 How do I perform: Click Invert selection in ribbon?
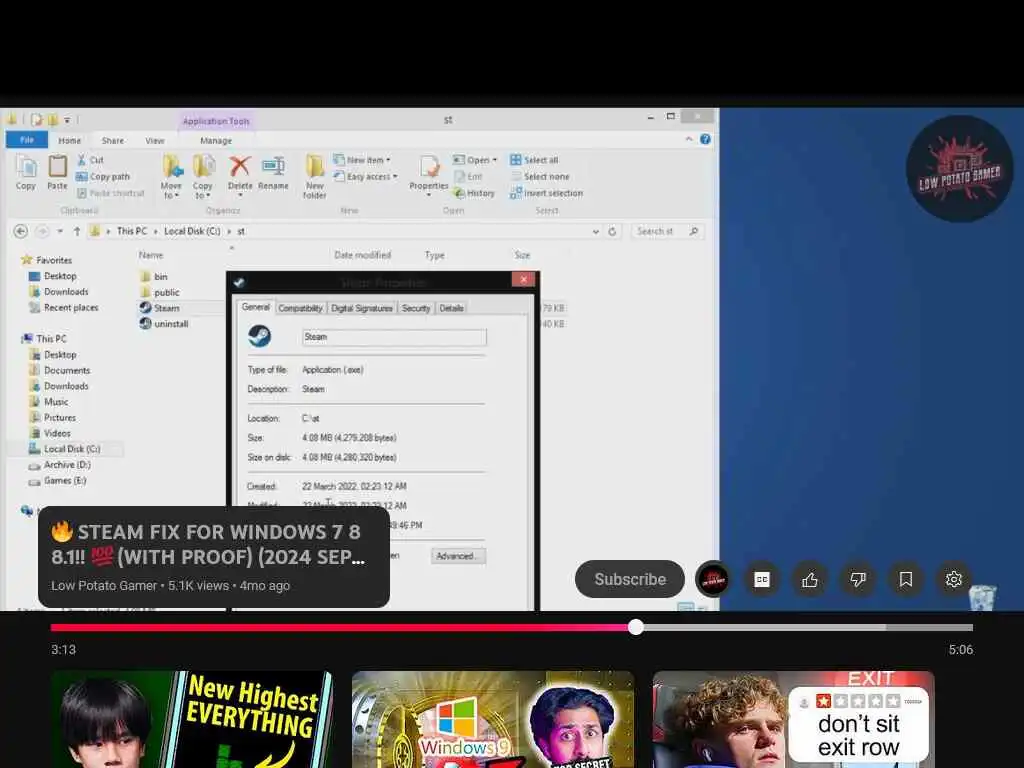point(547,193)
